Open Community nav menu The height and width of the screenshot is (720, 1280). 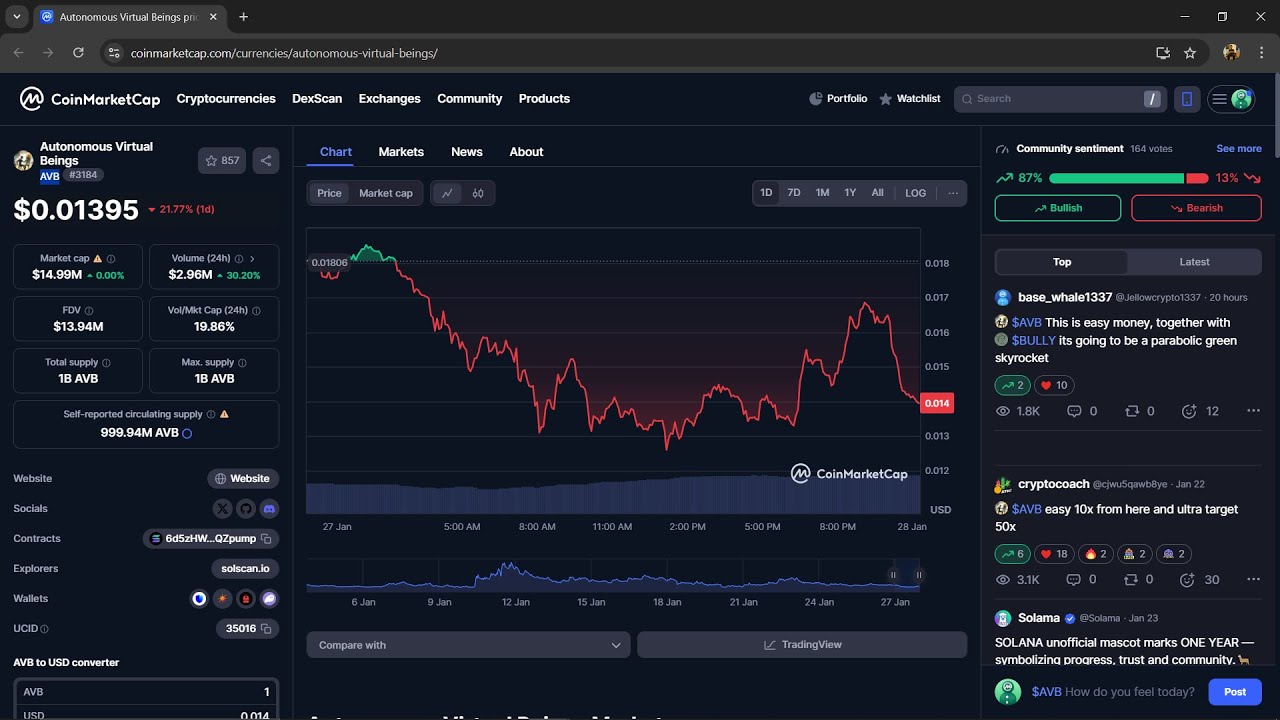[x=470, y=99]
